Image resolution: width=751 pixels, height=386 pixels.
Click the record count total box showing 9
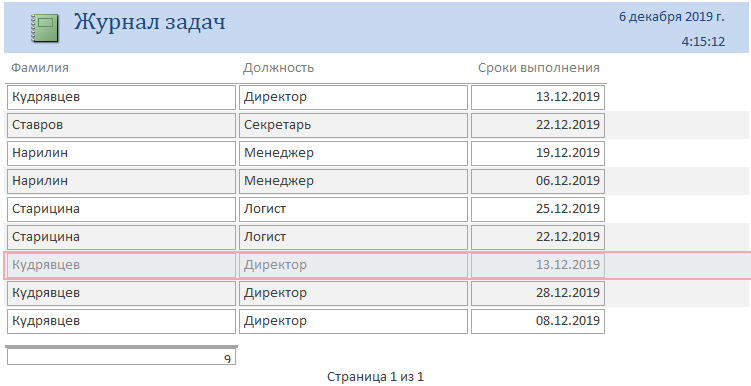121,357
